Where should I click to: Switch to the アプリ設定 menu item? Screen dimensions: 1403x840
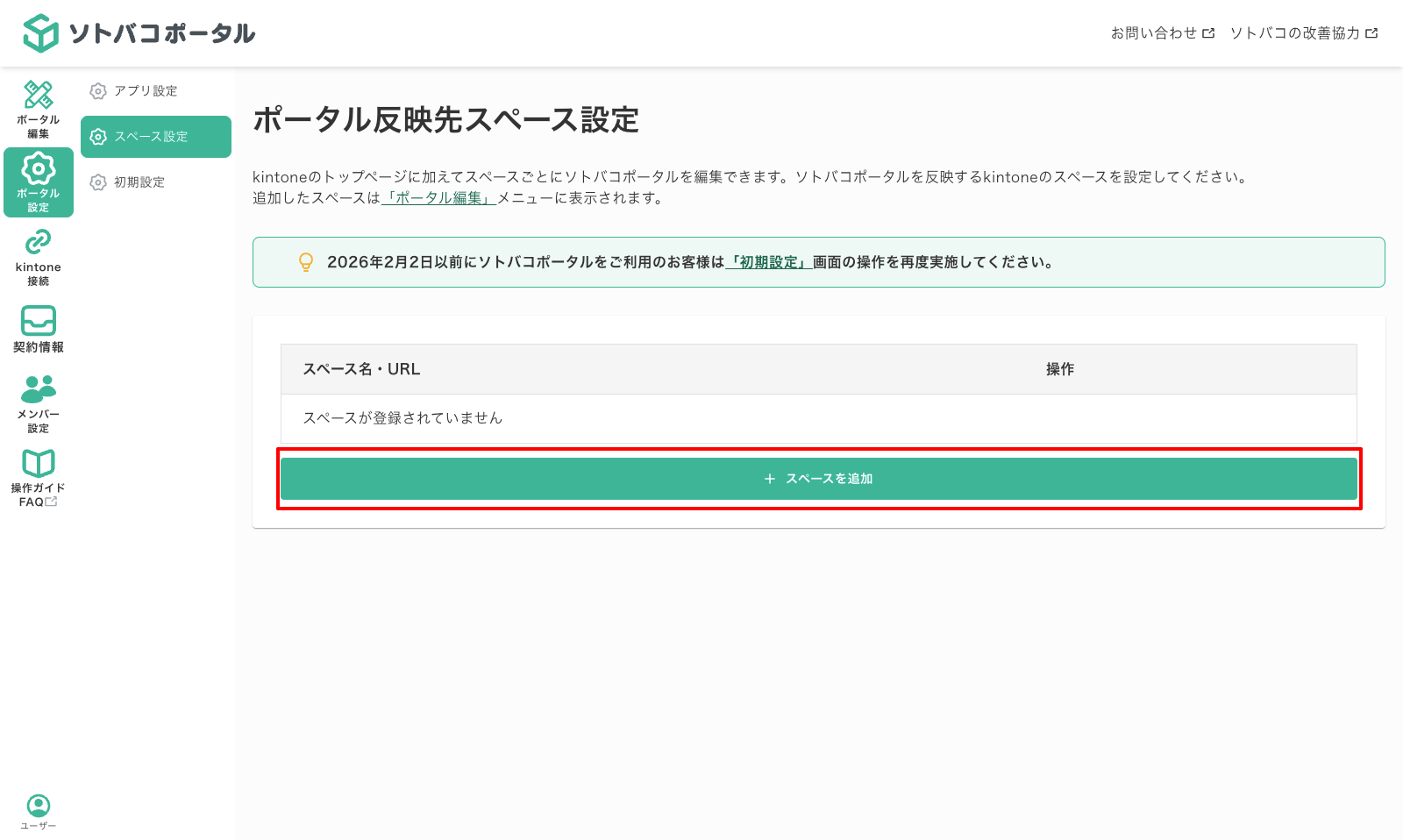146,90
